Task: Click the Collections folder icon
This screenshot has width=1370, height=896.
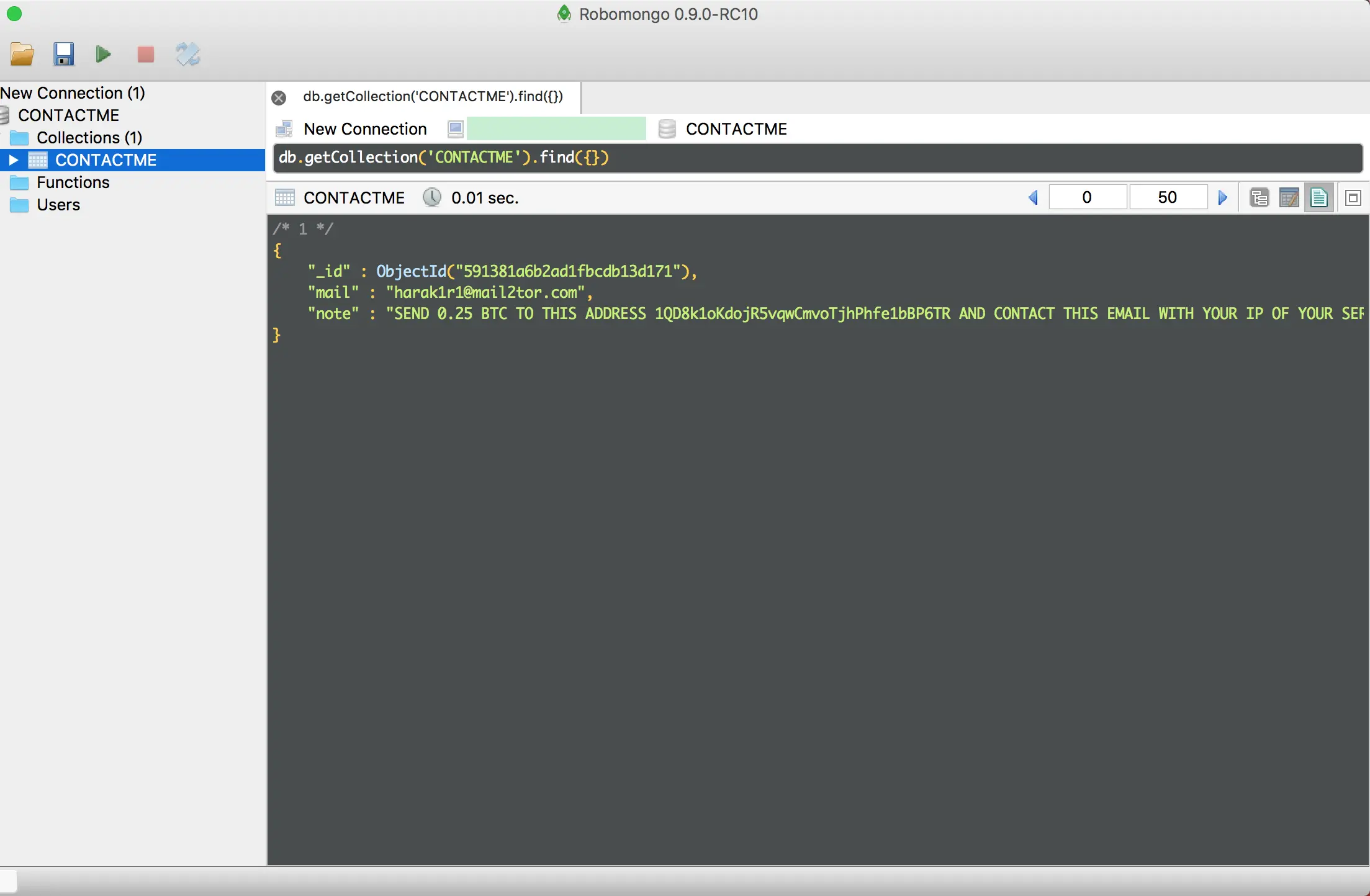Action: click(19, 138)
